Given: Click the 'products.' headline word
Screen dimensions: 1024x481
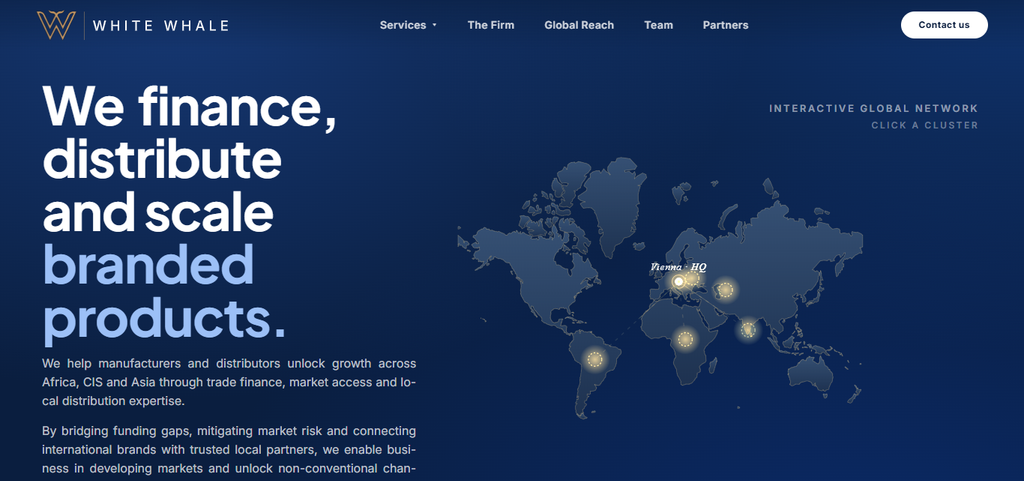Looking at the screenshot, I should (164, 320).
